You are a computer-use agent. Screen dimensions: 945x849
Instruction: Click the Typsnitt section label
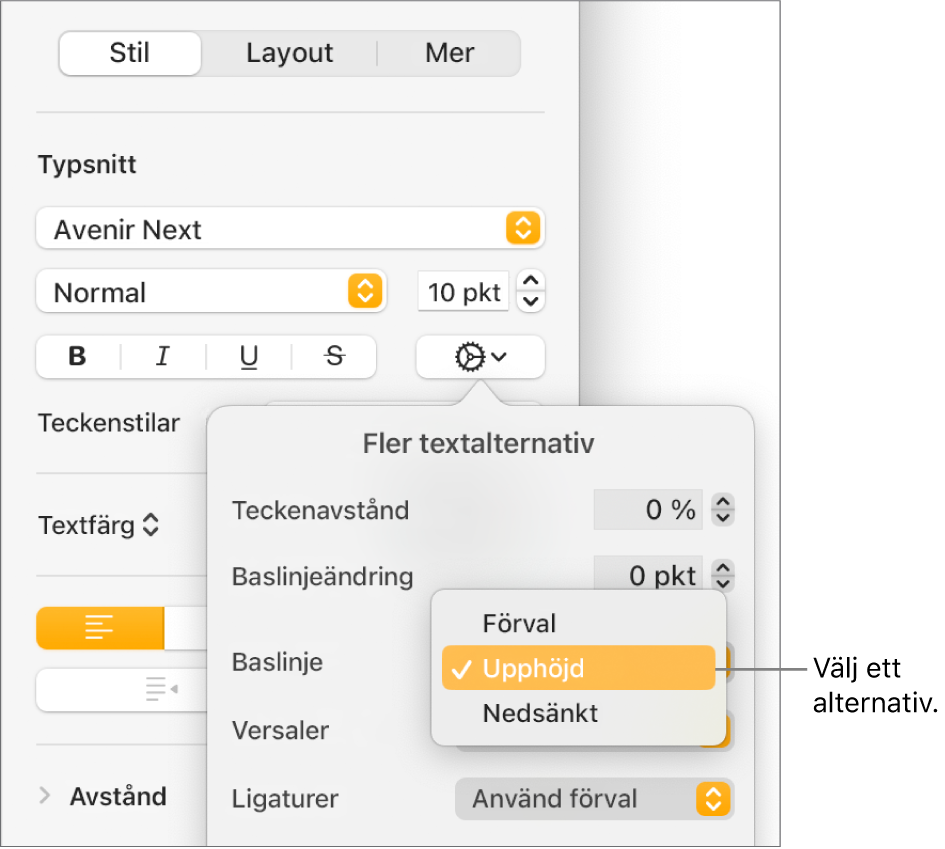pos(87,164)
